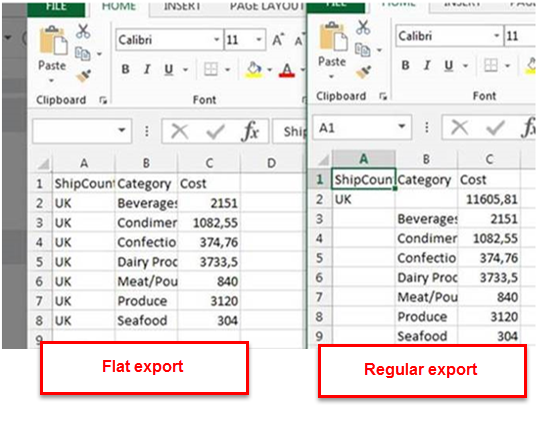
Task: Select cell 11605,81 in Regular export sheet
Action: (x=489, y=199)
